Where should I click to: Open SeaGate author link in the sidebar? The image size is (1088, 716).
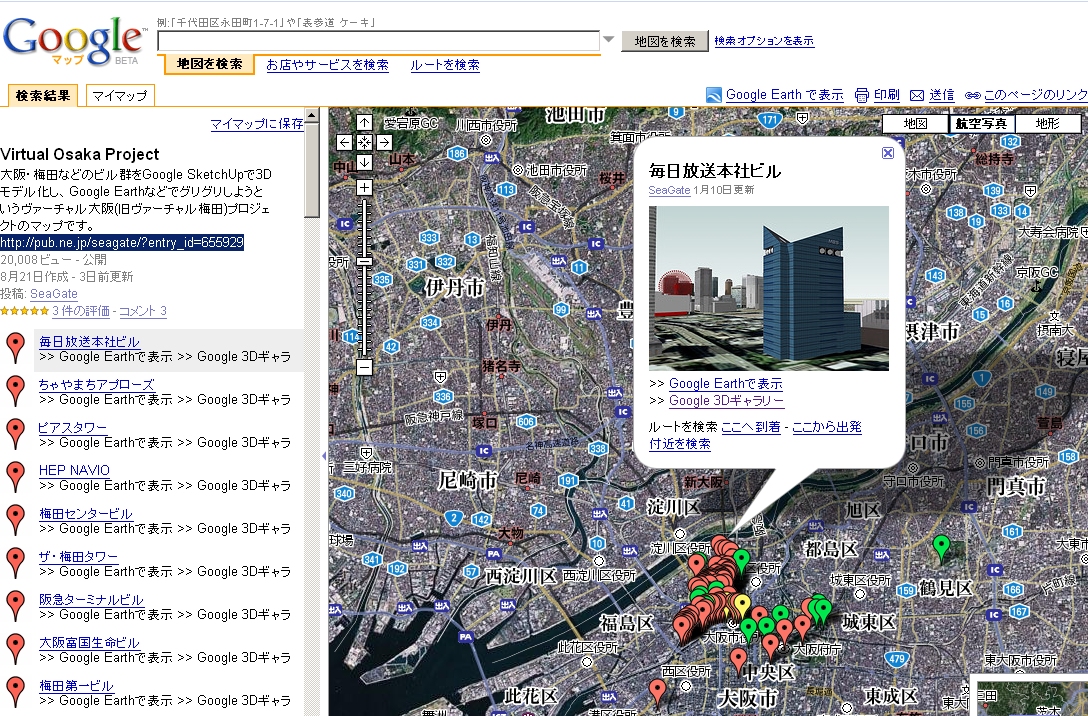click(53, 293)
